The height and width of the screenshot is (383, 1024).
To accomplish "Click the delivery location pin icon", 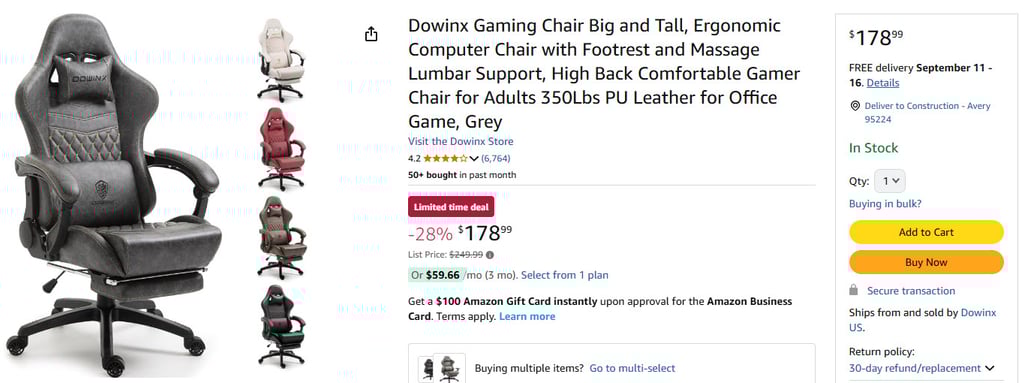I will [x=855, y=106].
